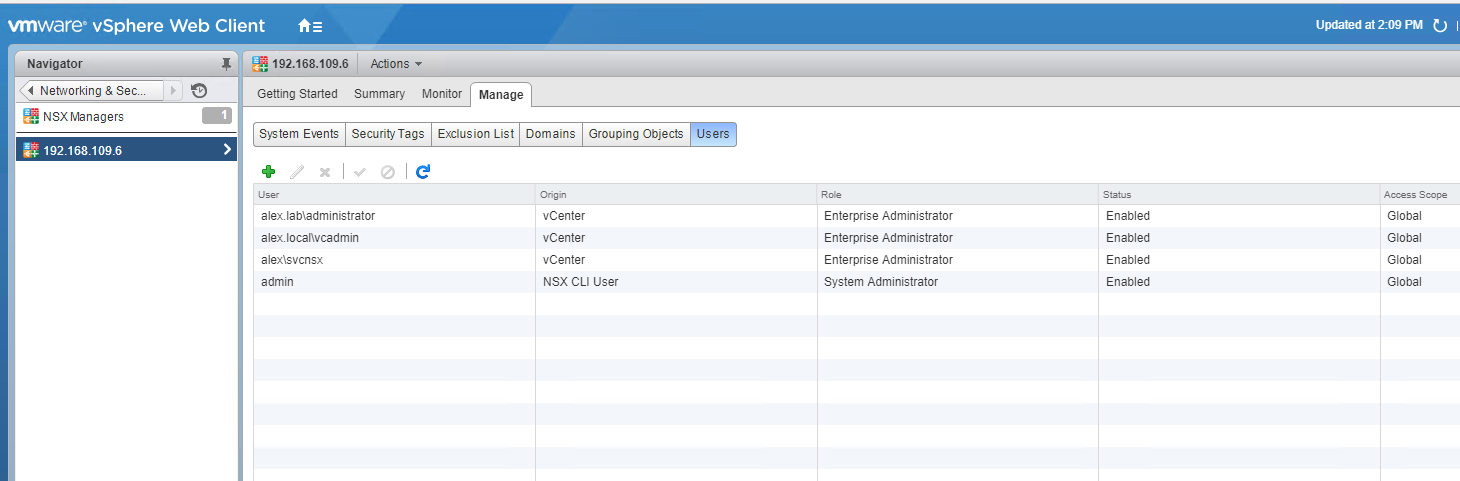This screenshot has height=481, width=1460.
Task: Select the Security Tags sub-tab
Action: (388, 134)
